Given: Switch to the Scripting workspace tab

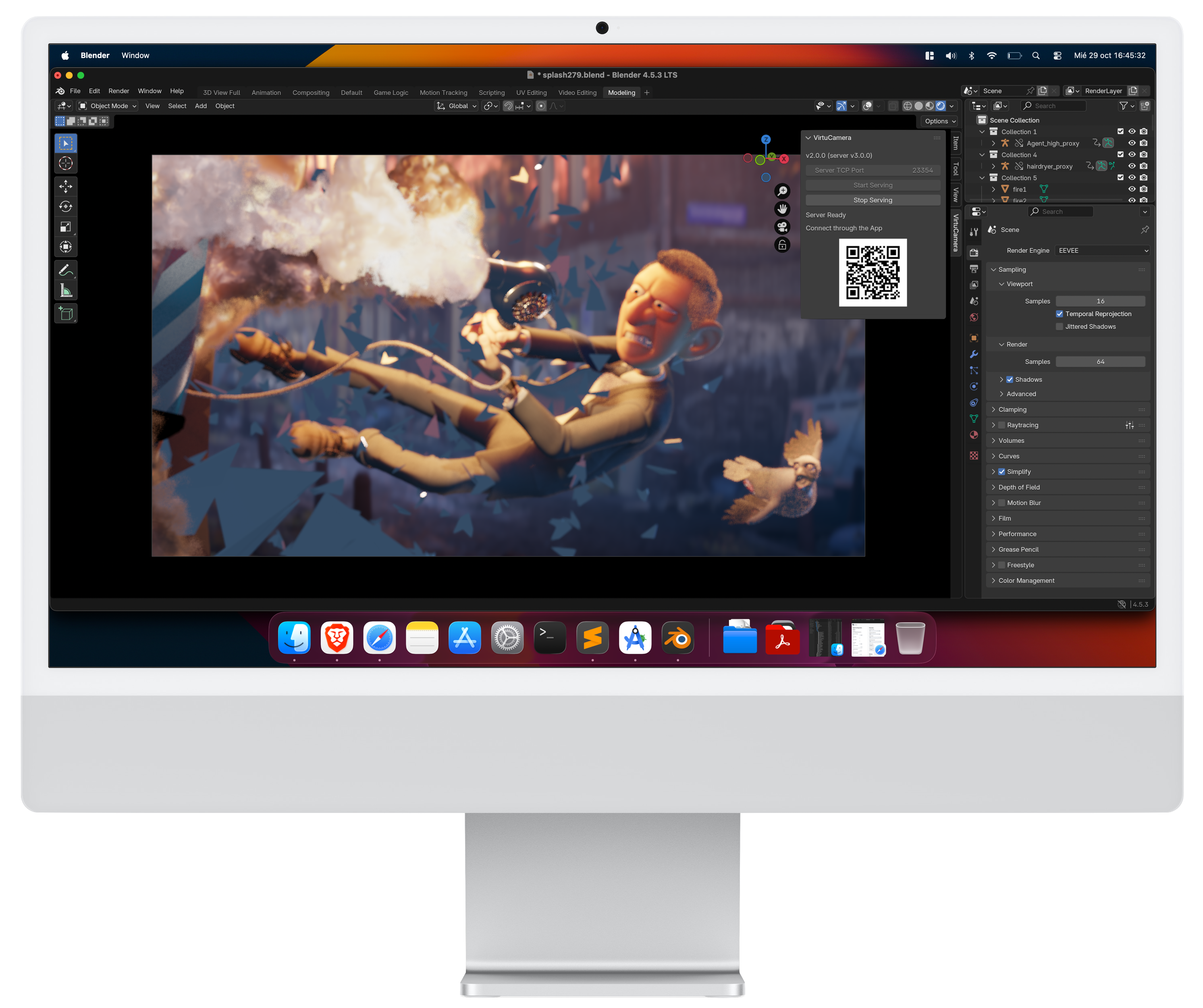Looking at the screenshot, I should click(492, 93).
